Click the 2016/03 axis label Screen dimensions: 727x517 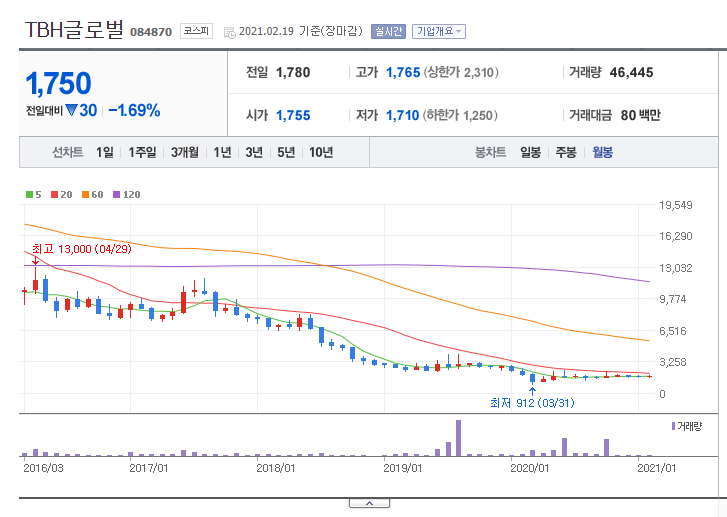coord(43,468)
